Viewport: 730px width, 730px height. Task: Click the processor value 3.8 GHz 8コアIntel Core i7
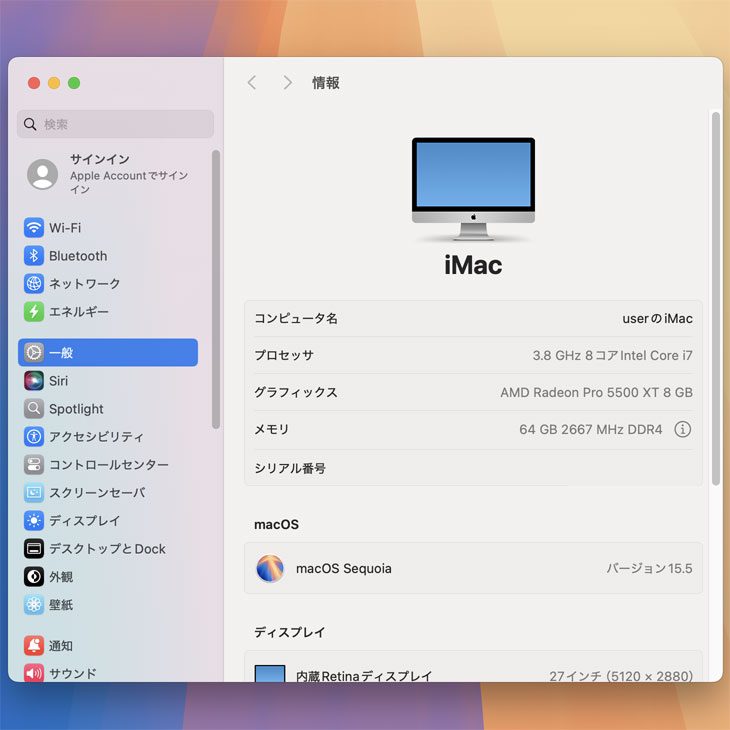pos(612,355)
